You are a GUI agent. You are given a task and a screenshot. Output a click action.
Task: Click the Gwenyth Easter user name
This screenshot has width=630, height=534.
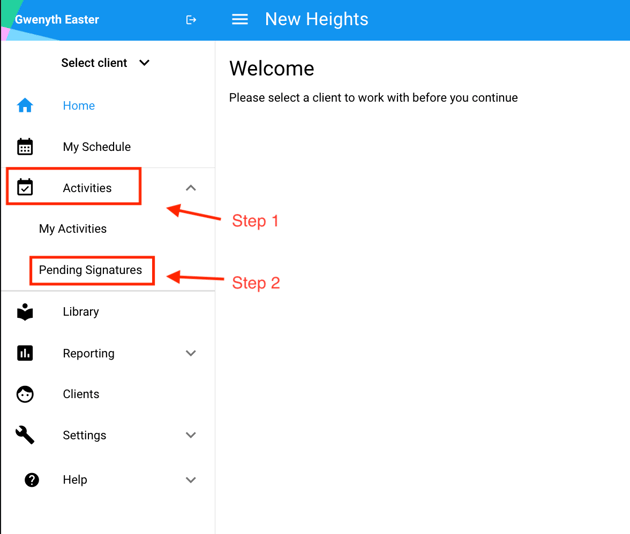pos(57,20)
